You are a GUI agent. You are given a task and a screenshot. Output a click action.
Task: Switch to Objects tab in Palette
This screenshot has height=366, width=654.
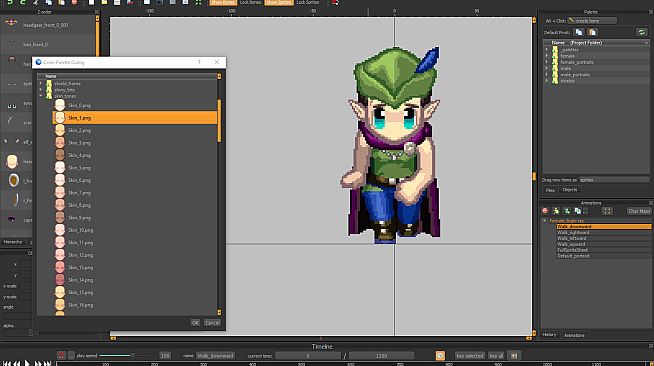[569, 190]
